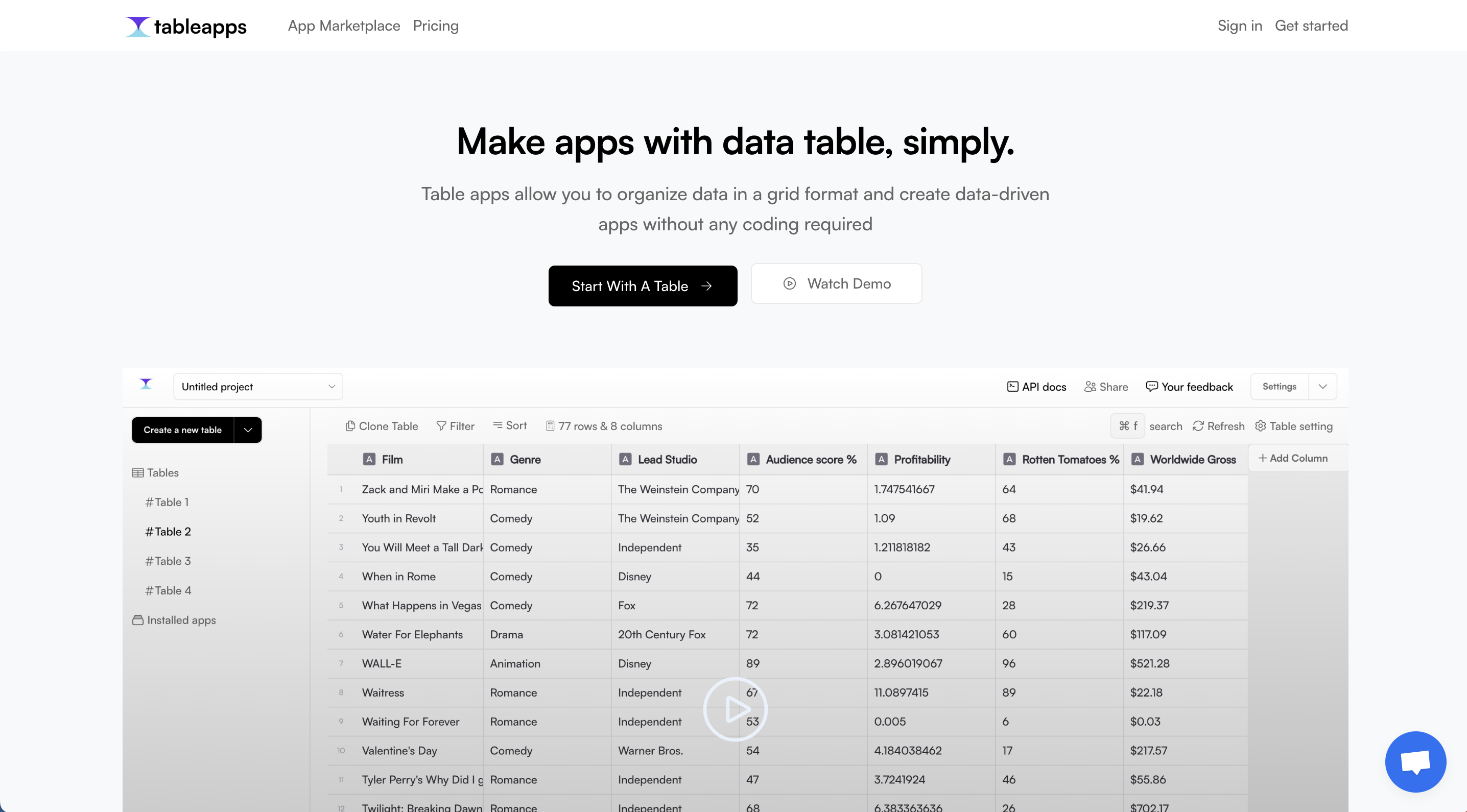Screen dimensions: 1467x812
Task: Click the cell Youth in Revolt
Action: tap(420, 519)
